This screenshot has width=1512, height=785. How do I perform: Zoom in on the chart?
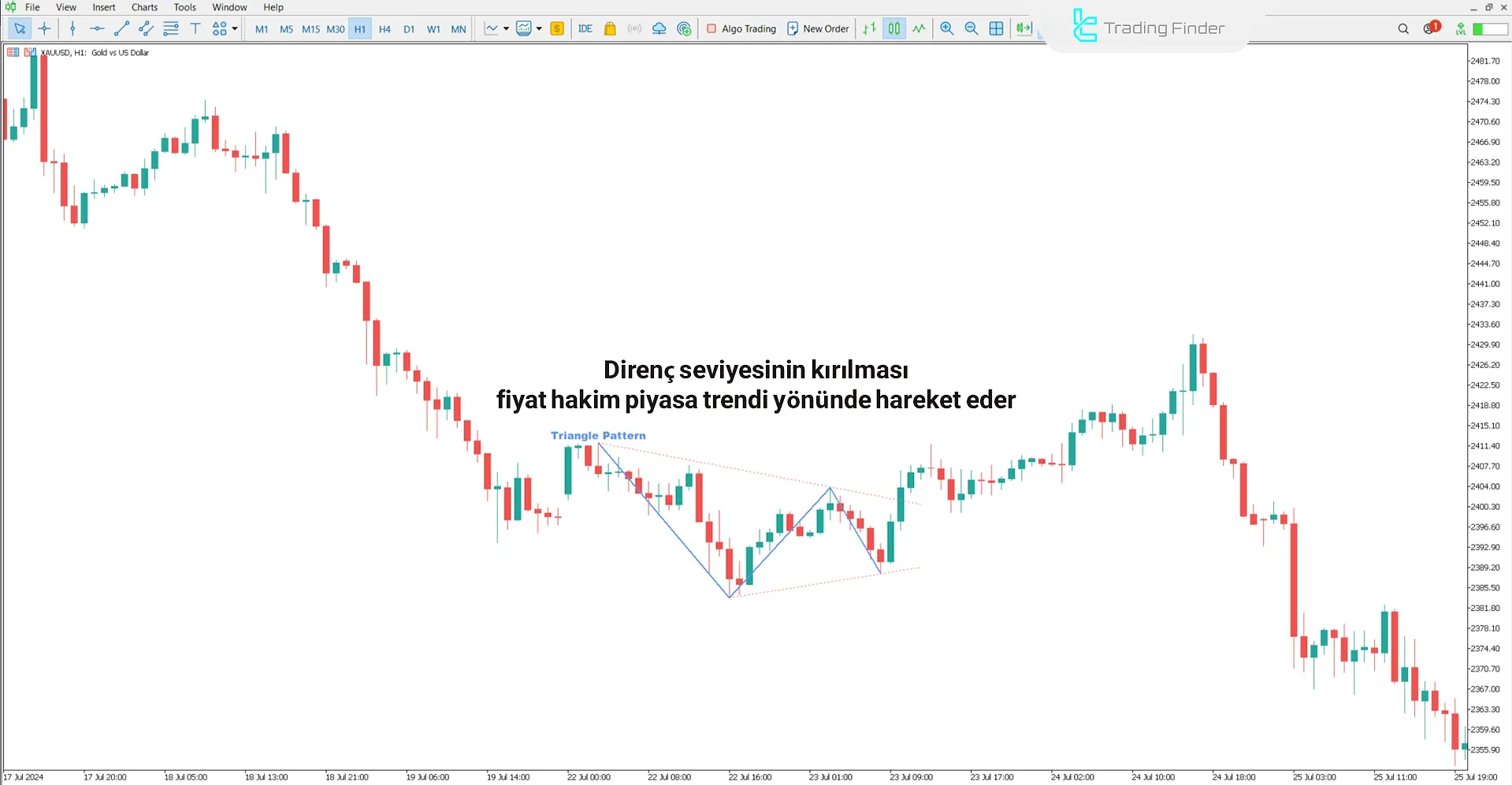tap(947, 28)
